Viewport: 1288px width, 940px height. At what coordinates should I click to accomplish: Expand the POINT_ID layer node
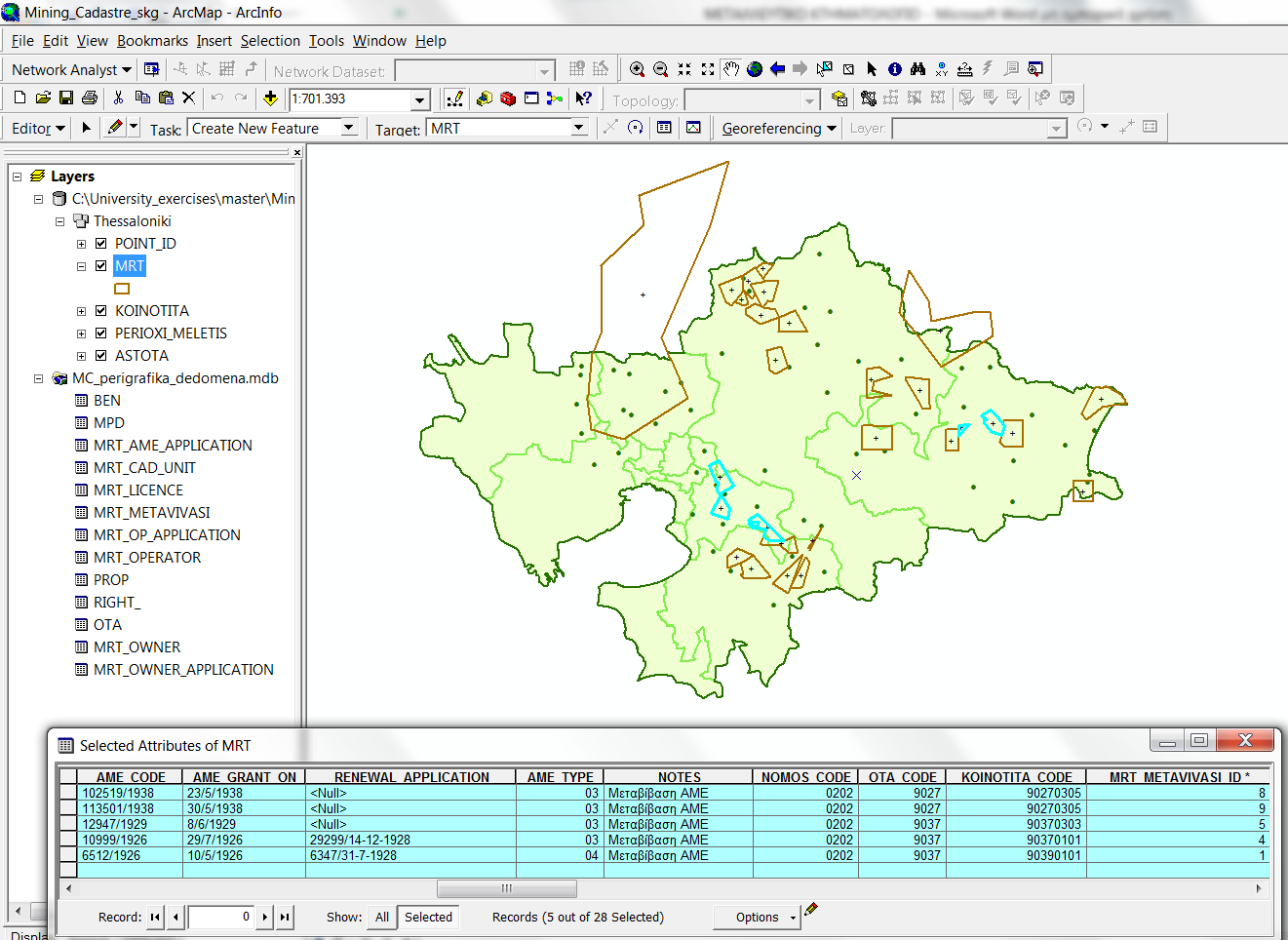82,245
